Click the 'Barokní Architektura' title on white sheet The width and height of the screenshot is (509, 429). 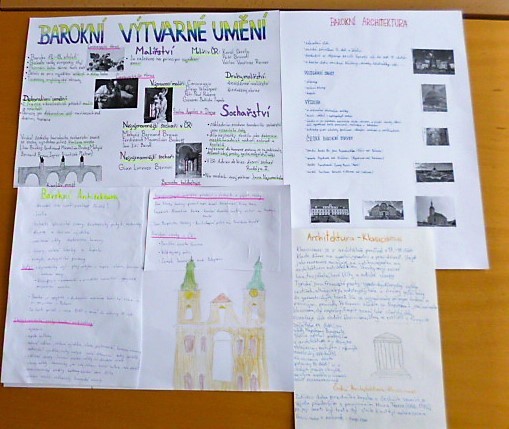(x=369, y=23)
